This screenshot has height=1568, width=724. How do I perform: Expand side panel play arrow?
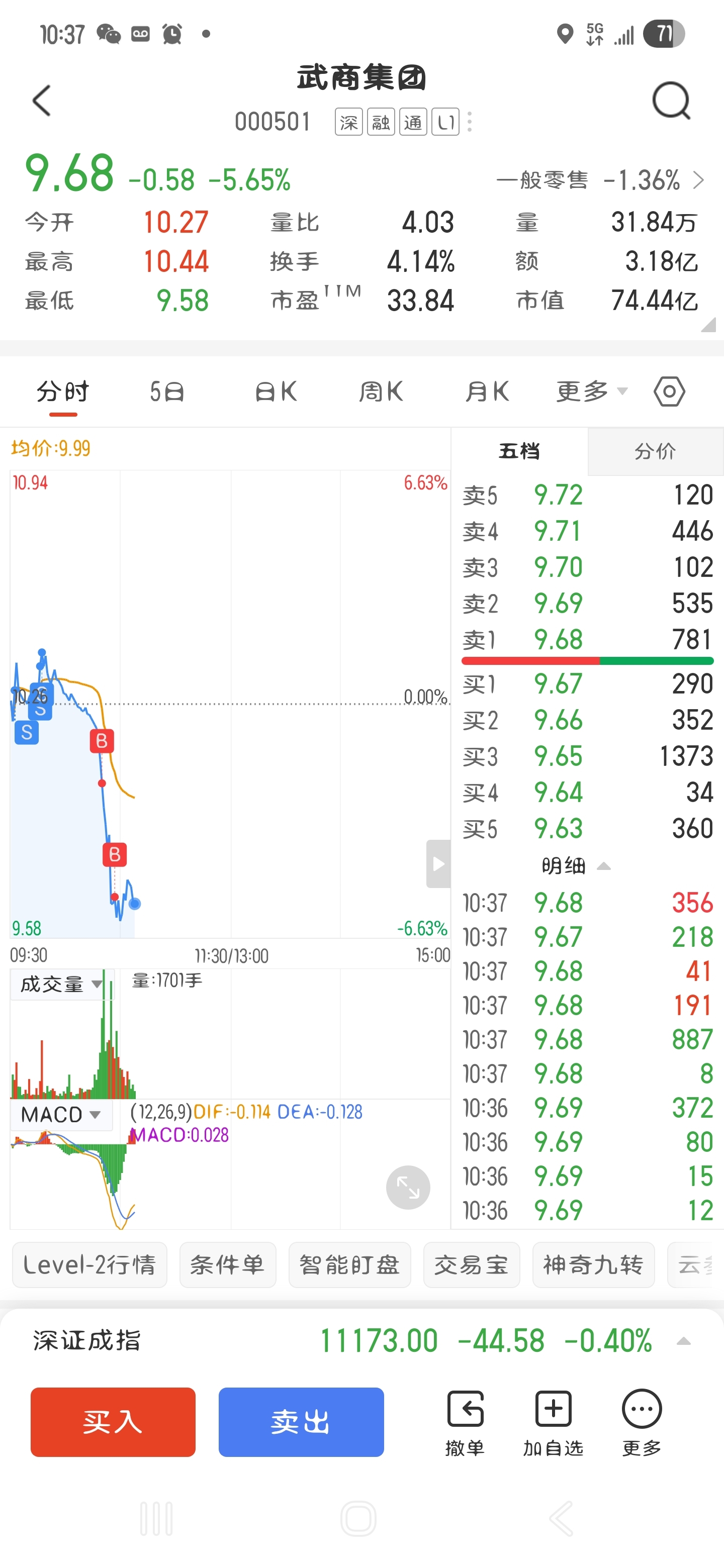(x=438, y=864)
